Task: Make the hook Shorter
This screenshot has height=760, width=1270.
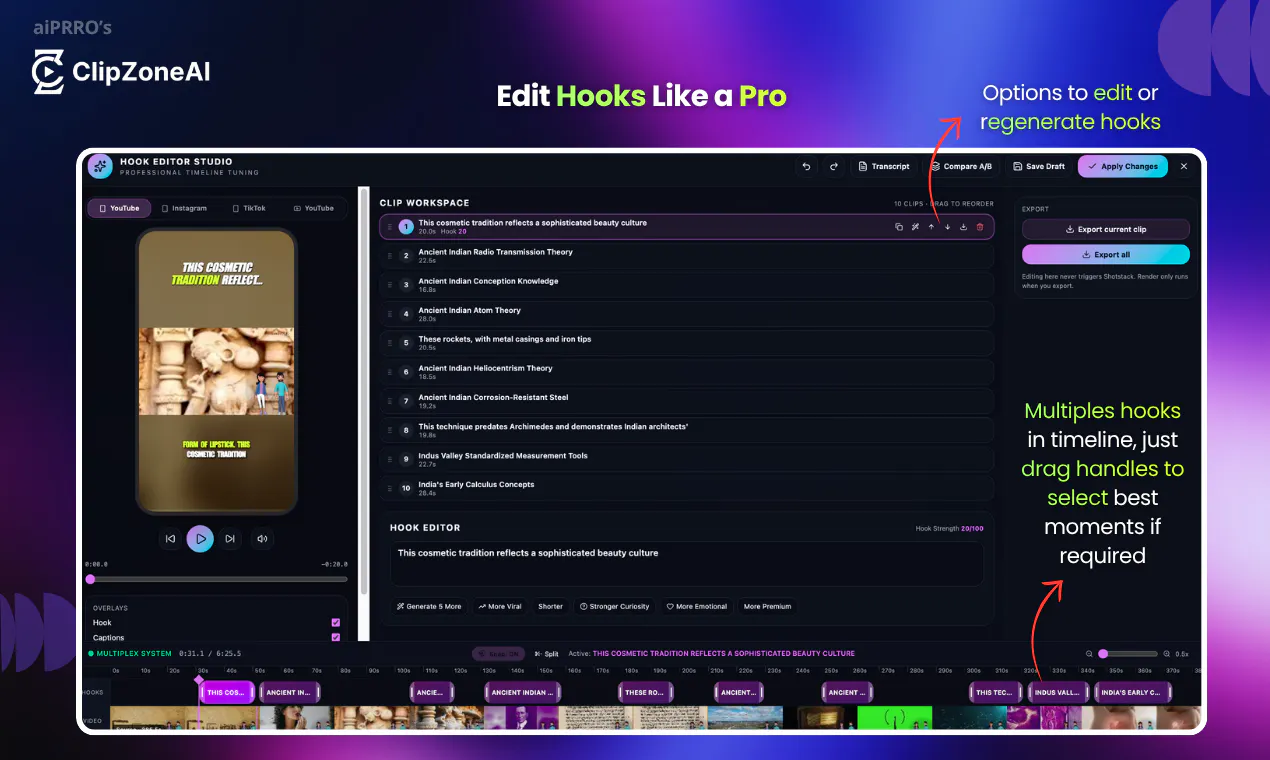Action: point(550,606)
